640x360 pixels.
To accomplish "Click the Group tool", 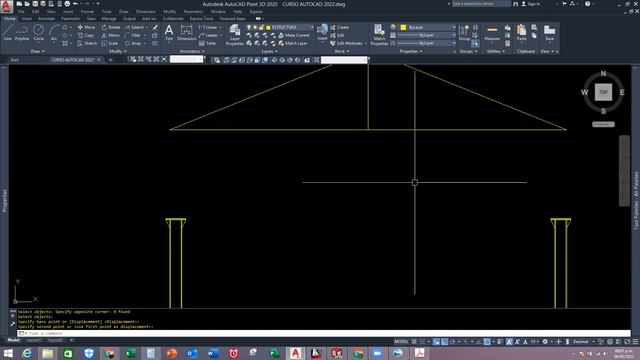I will coord(464,32).
